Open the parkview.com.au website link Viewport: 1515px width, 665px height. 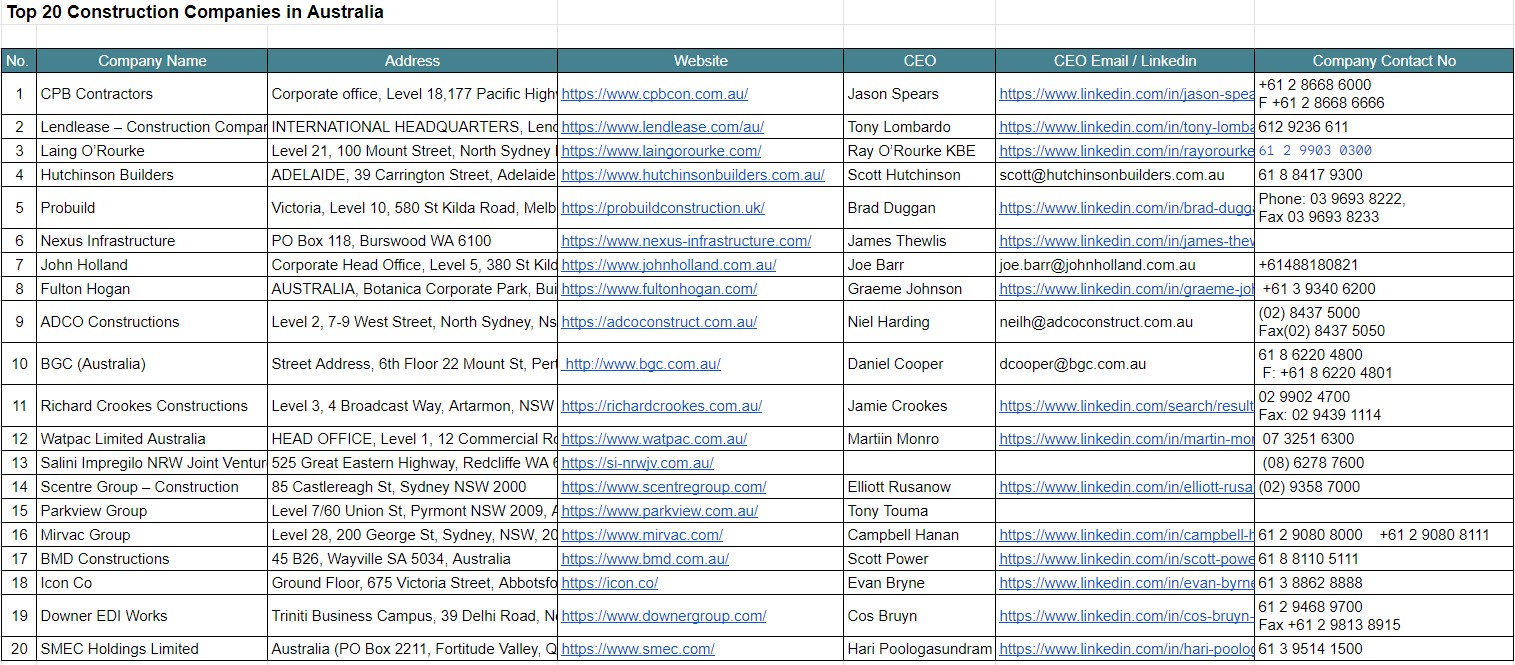[x=659, y=511]
